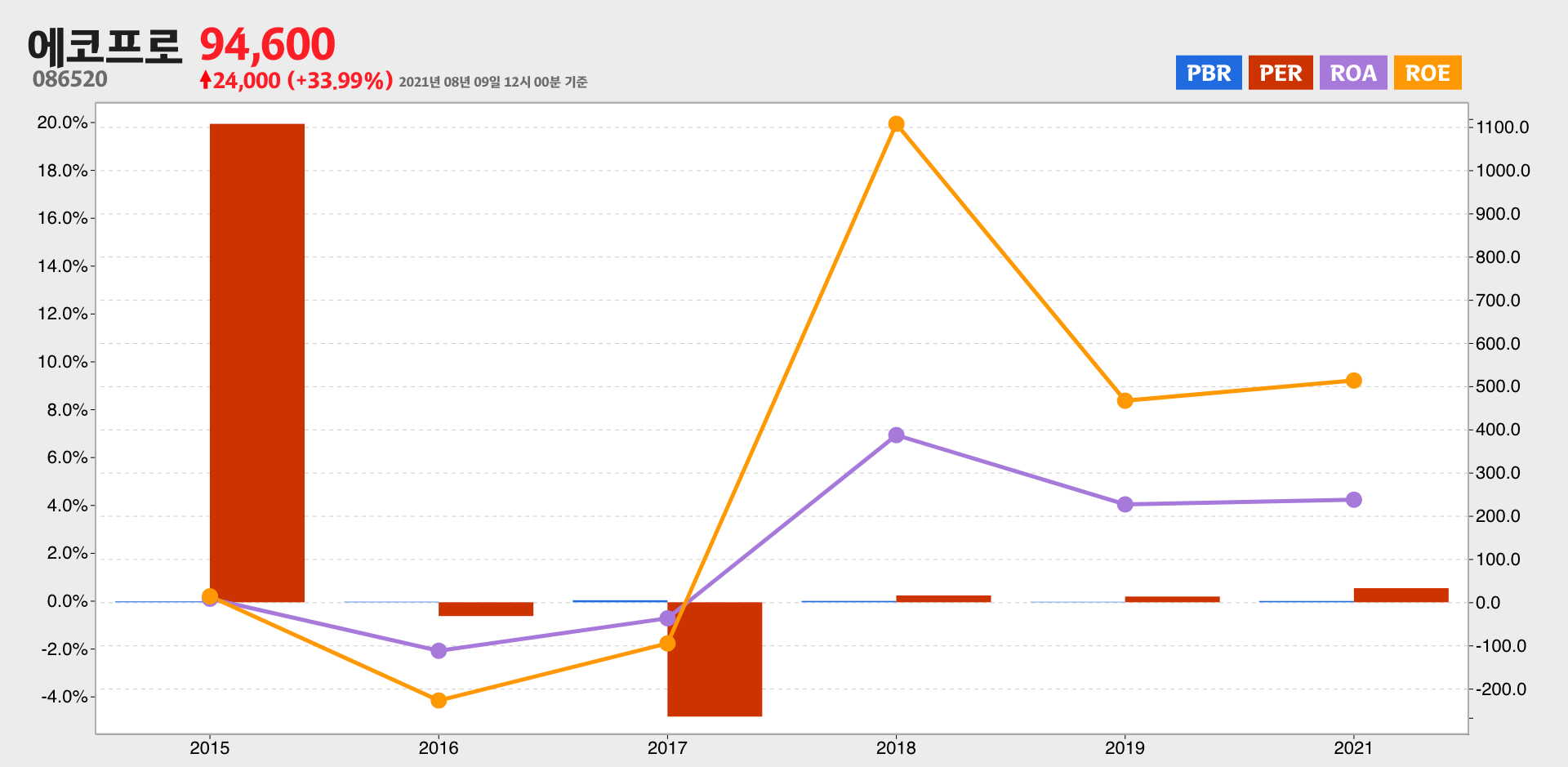Click the small negative 2016 PER bar

[486, 609]
